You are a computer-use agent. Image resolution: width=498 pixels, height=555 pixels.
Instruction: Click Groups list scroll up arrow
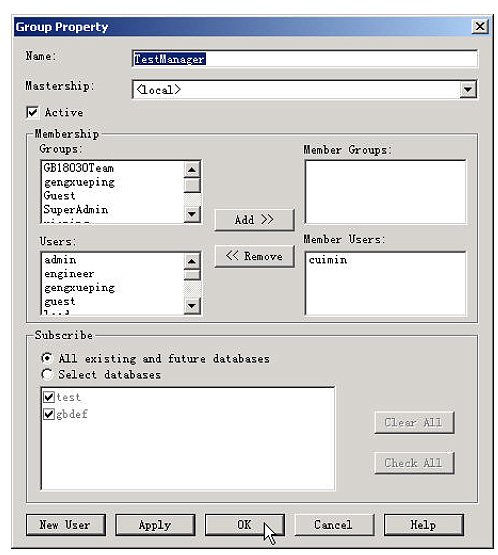[192, 170]
